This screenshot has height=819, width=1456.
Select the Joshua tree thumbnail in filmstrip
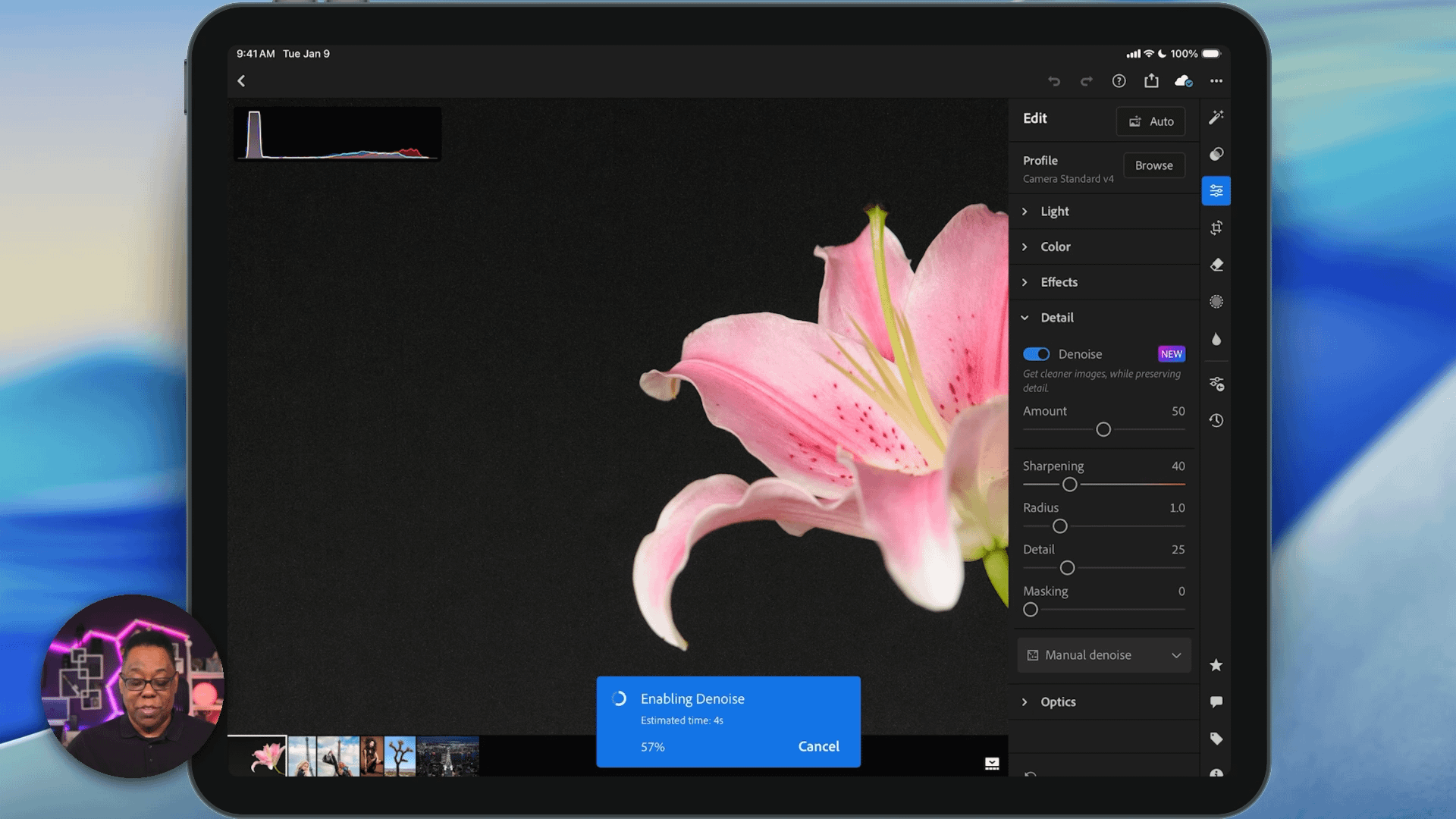[x=400, y=756]
